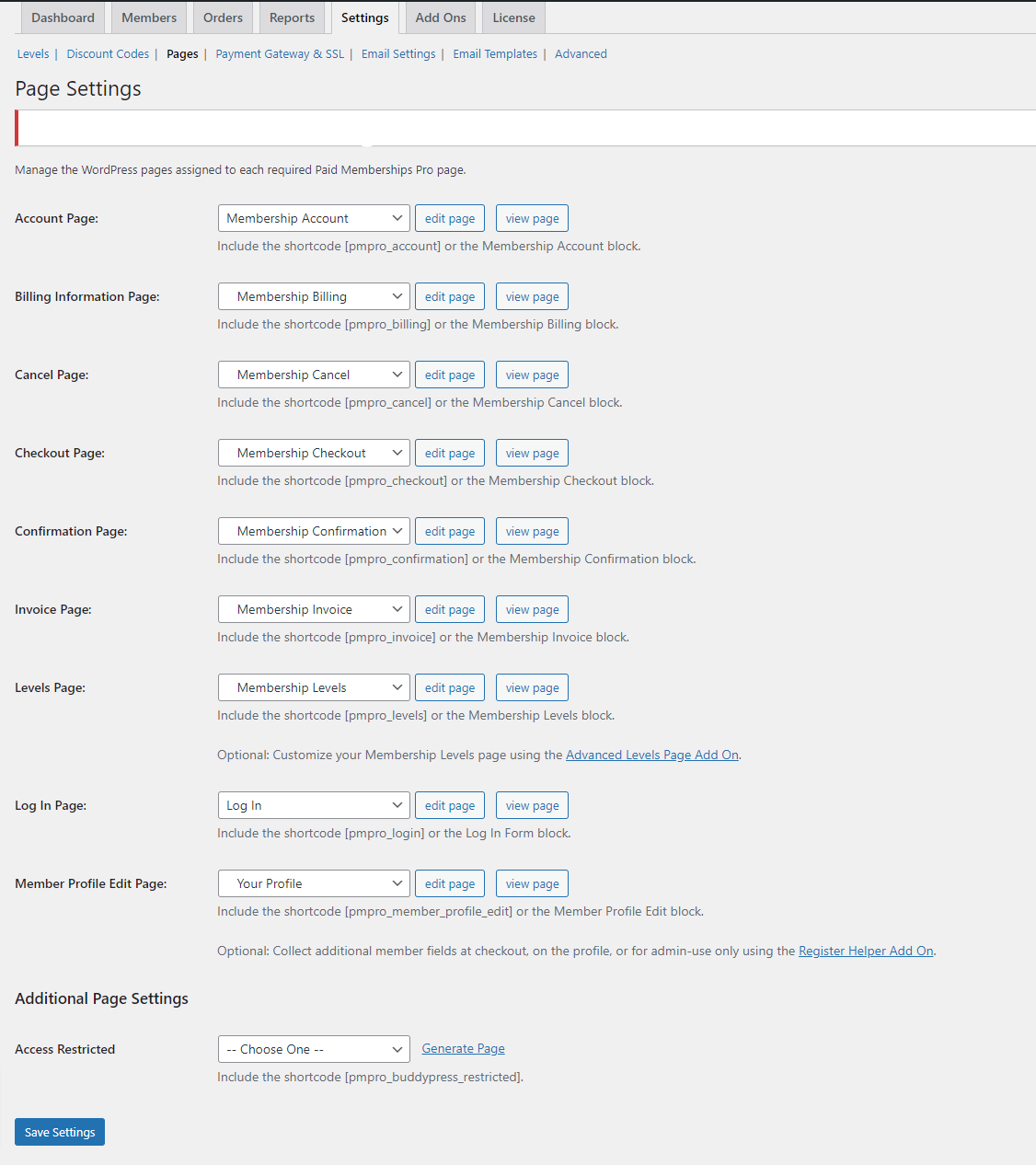Open the Advanced Levels Page Add On link
Screen dimensions: 1036x1165
(652, 755)
